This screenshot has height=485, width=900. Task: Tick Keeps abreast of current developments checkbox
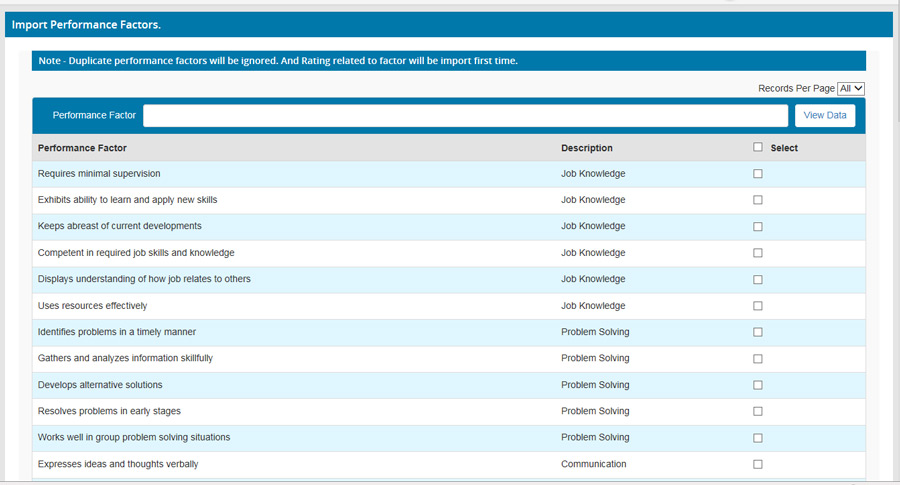pos(758,226)
